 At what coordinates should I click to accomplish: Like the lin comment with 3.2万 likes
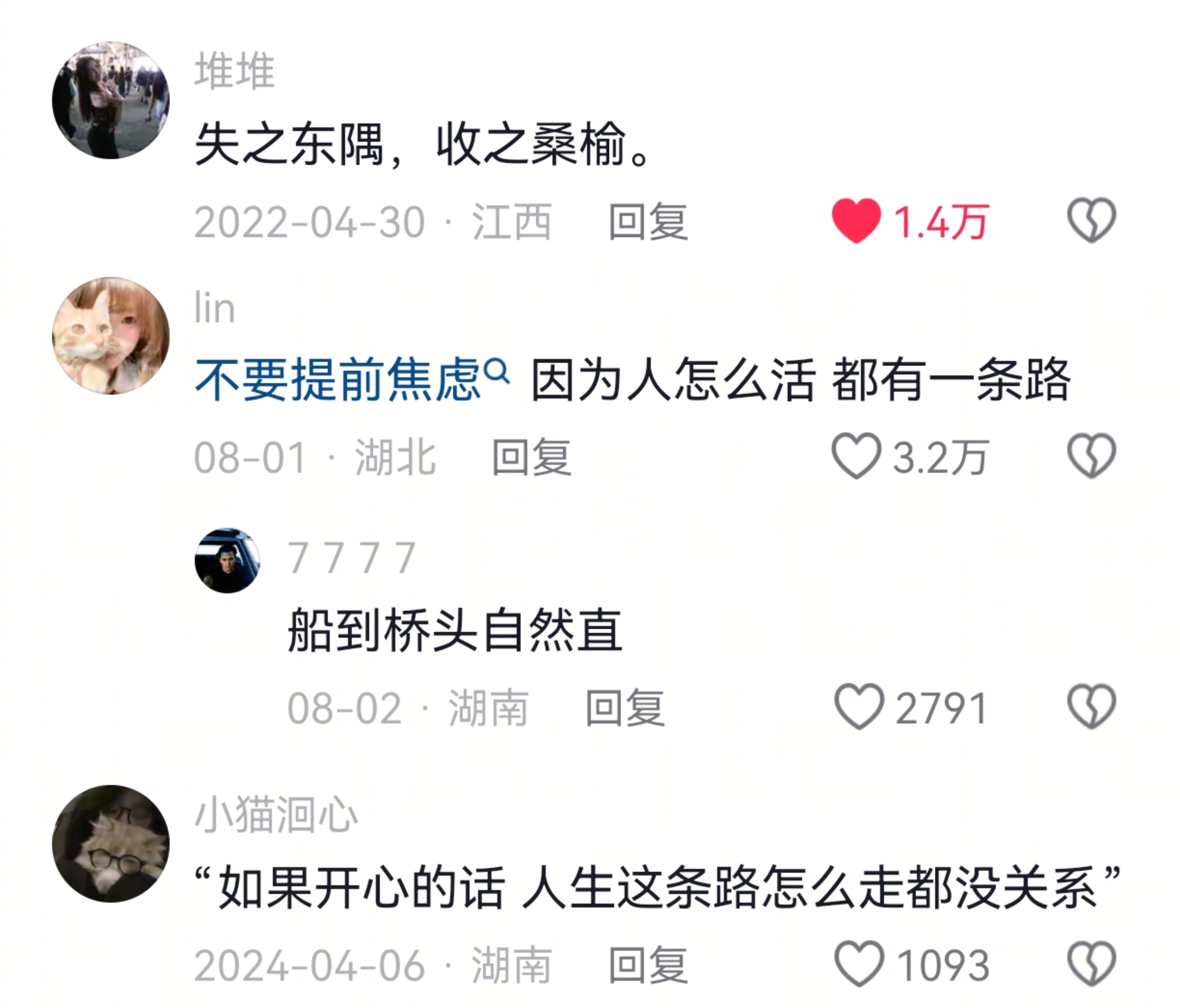coord(856,456)
